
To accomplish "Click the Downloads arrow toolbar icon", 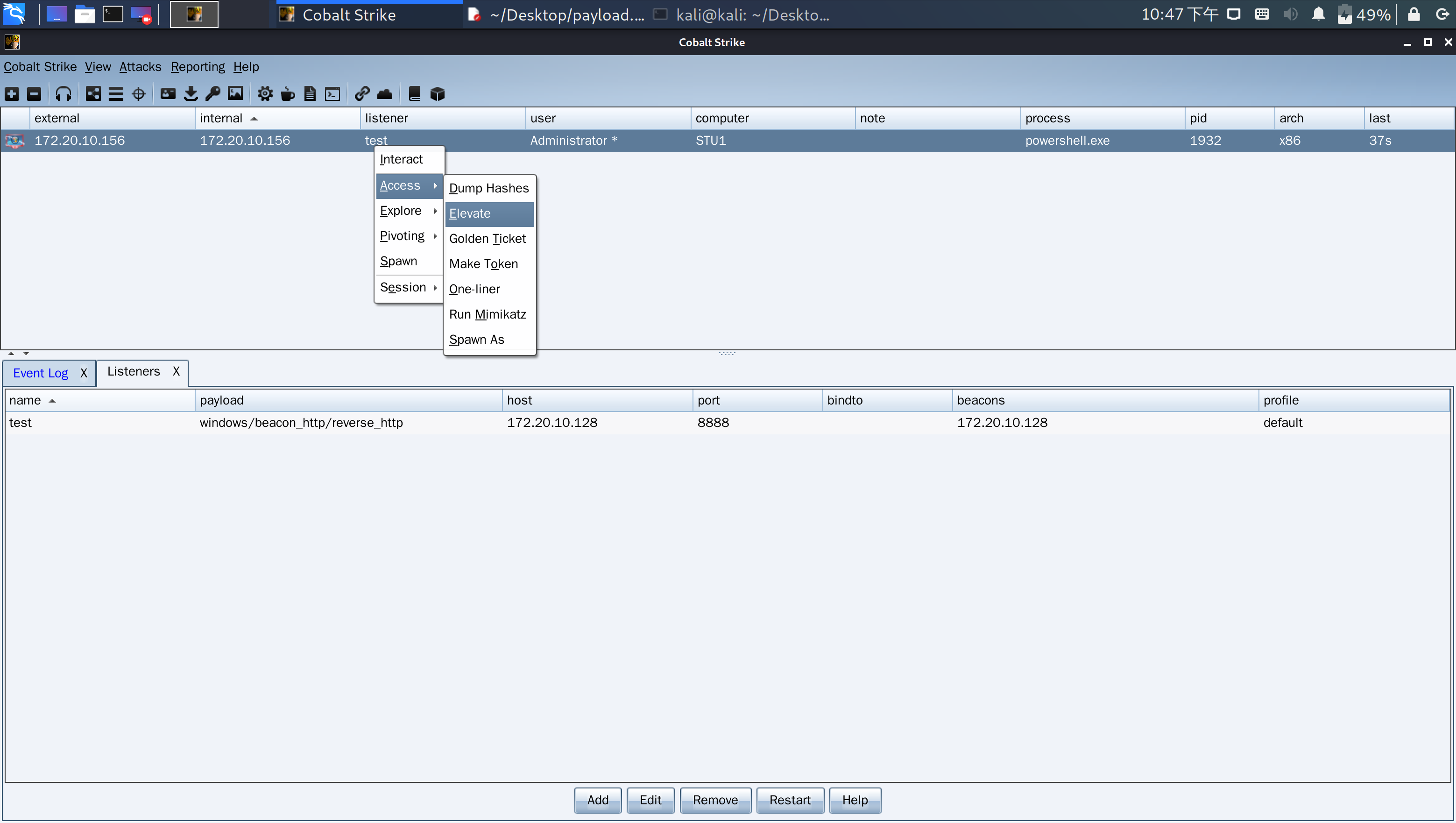I will tap(191, 94).
